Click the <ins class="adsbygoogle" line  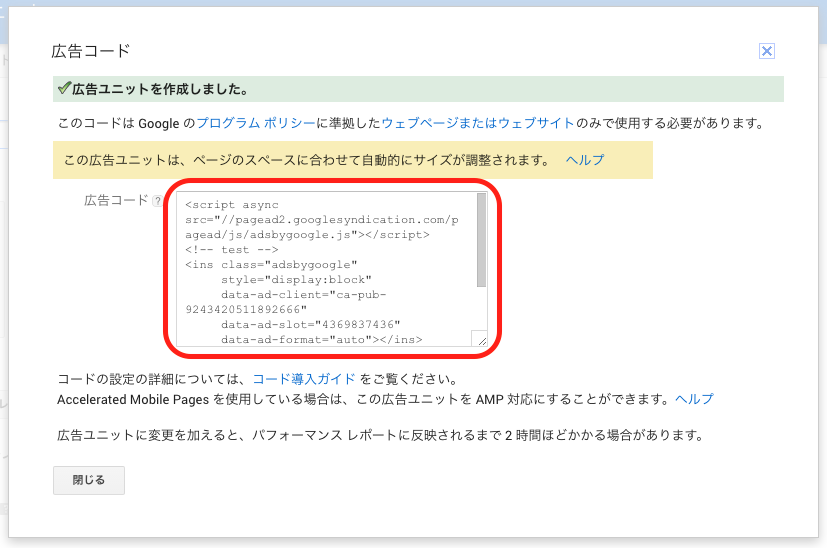click(271, 265)
